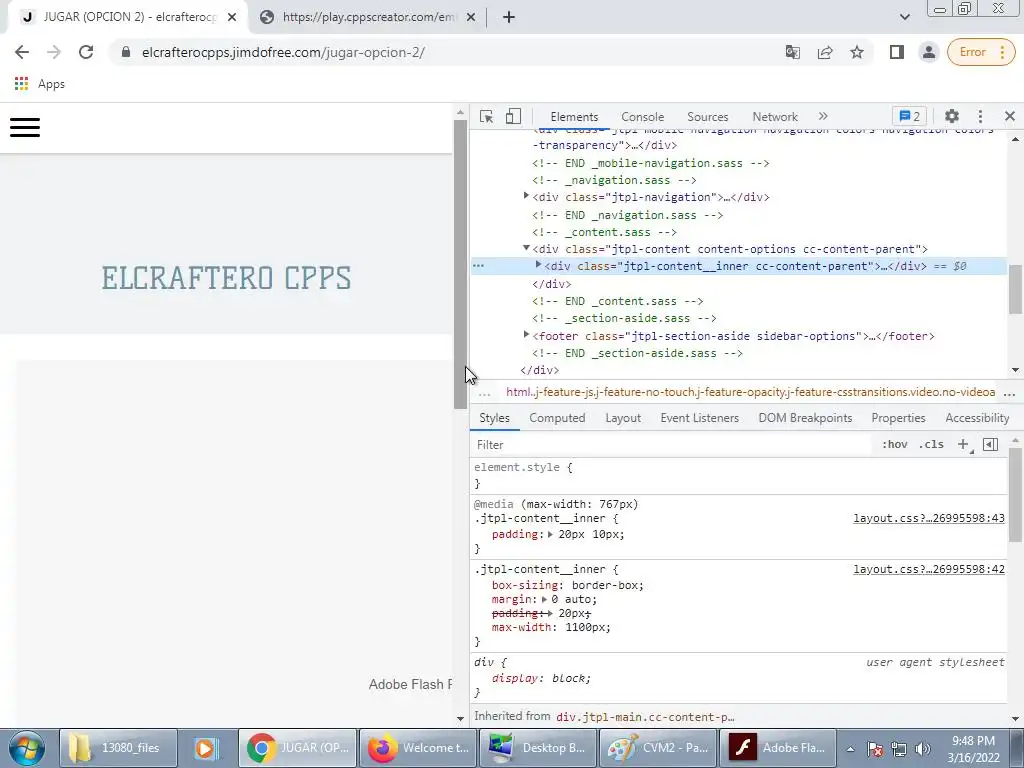The width and height of the screenshot is (1024, 768).
Task: Close the play.cppscreator.com tab
Action: tap(471, 17)
